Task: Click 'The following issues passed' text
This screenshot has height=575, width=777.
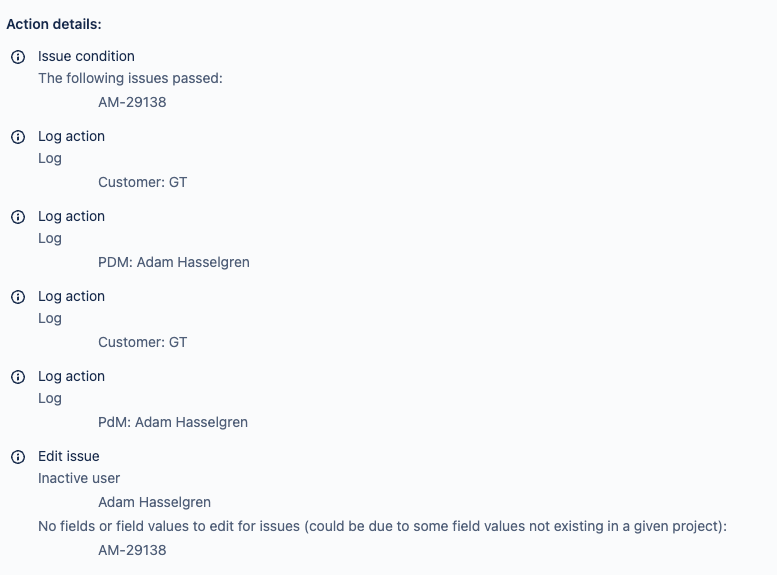Action: [x=131, y=78]
